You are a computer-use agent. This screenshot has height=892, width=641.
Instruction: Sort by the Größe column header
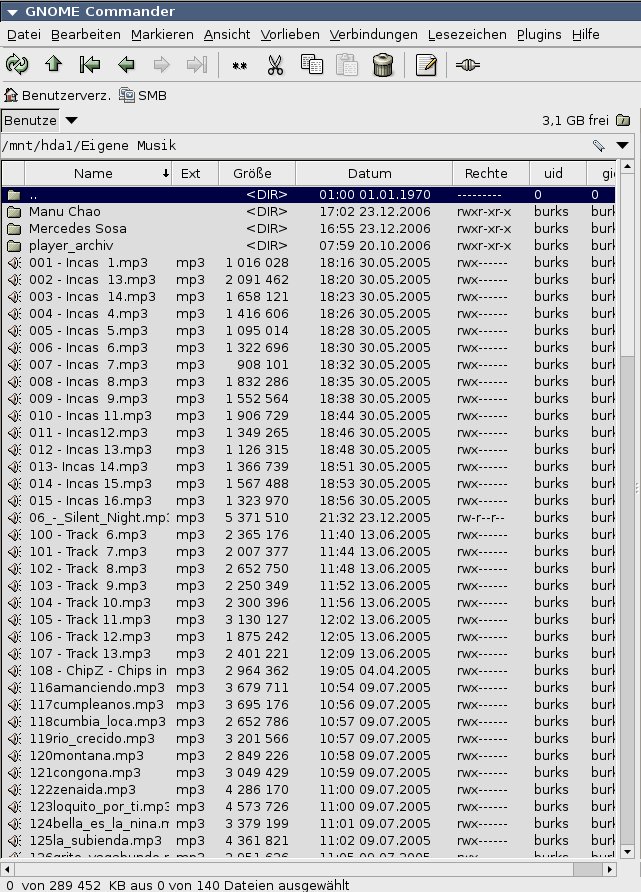(257, 174)
